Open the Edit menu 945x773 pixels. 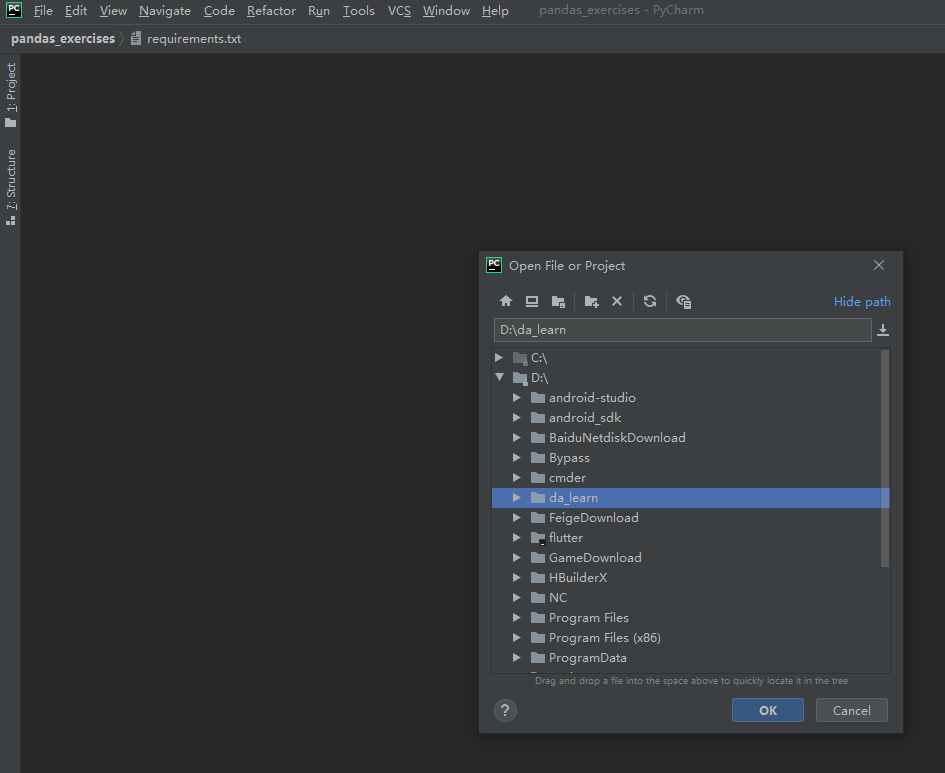click(x=76, y=11)
